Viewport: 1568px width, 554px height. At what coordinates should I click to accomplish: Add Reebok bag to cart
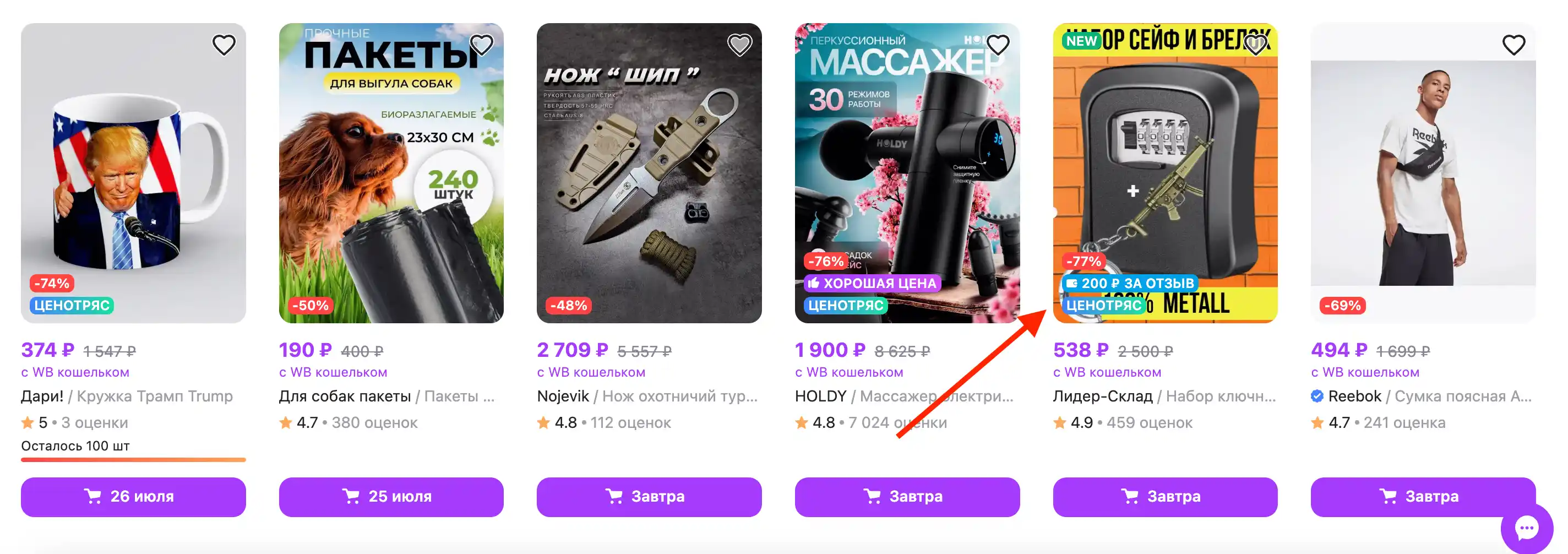(1423, 497)
